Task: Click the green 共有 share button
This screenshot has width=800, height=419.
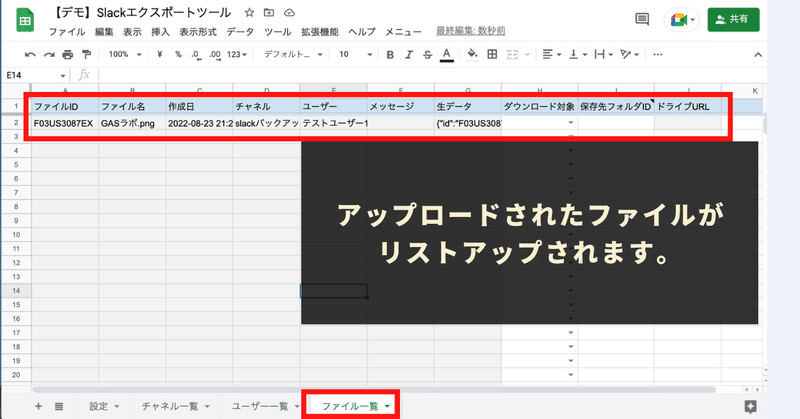Action: click(733, 19)
